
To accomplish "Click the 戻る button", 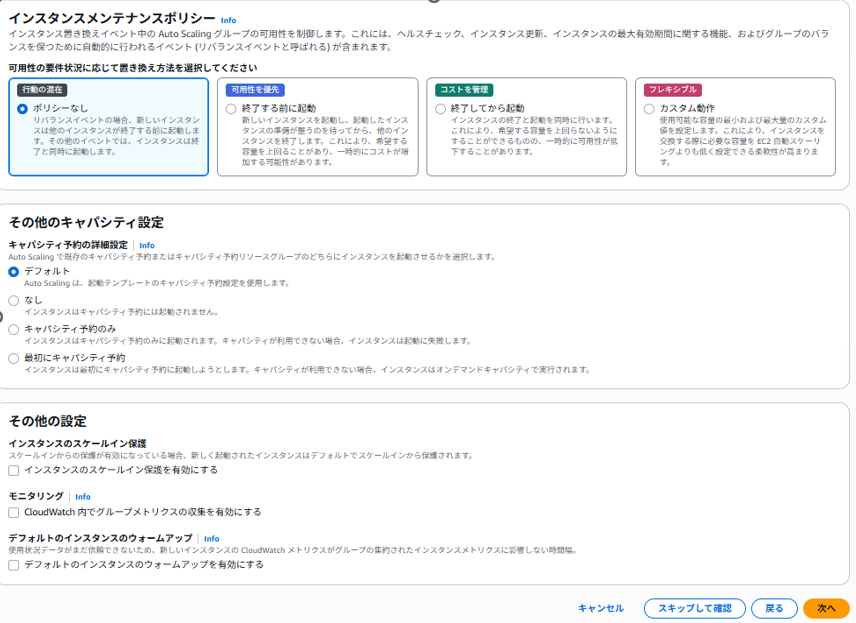I will tap(773, 607).
